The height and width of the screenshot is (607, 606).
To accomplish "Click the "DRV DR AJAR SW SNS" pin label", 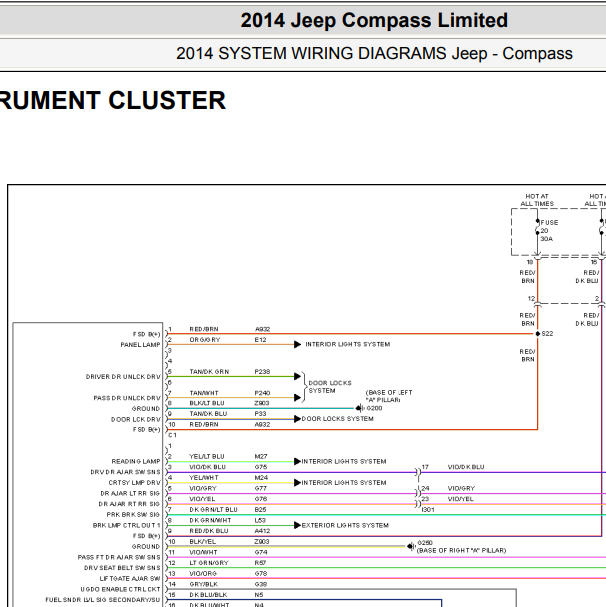I will pos(125,472).
